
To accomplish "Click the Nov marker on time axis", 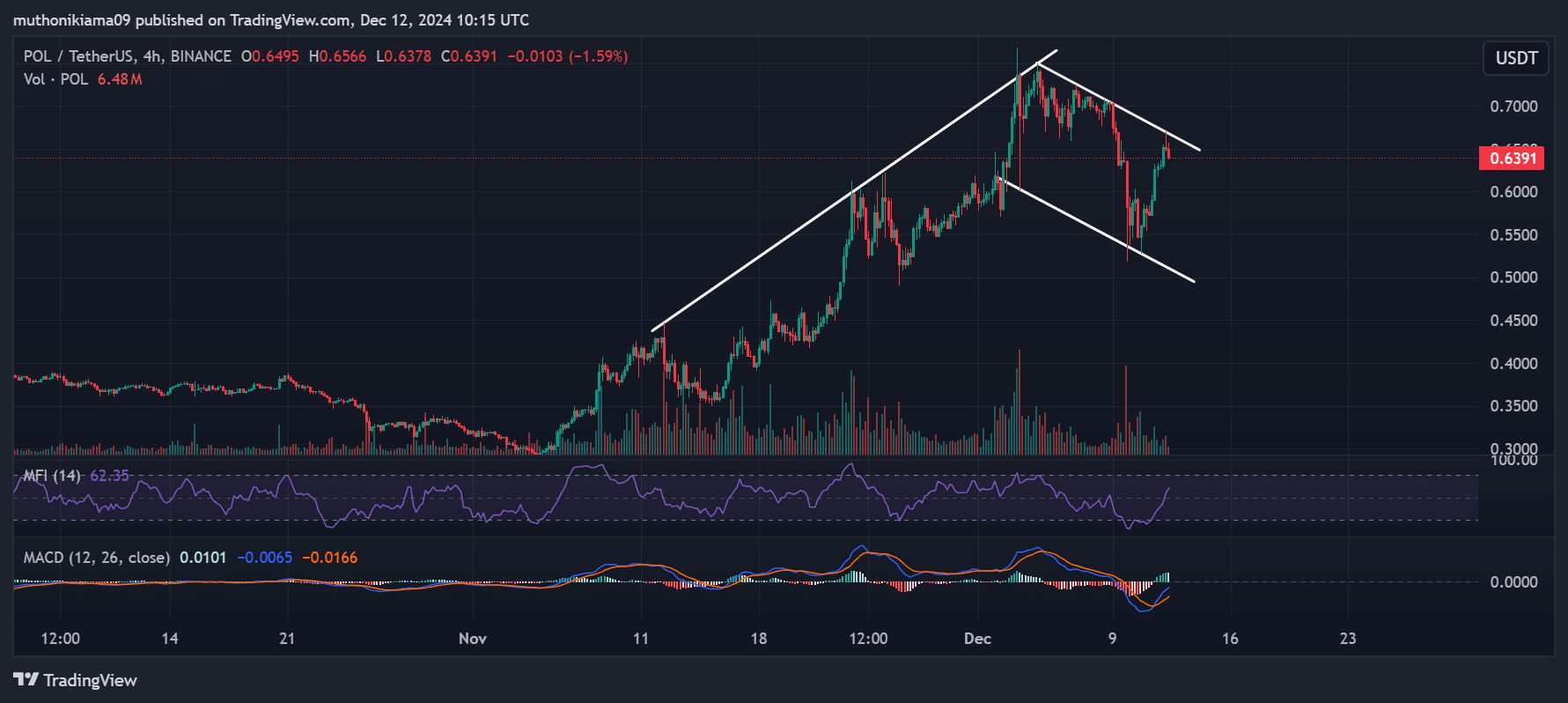I will pos(472,639).
